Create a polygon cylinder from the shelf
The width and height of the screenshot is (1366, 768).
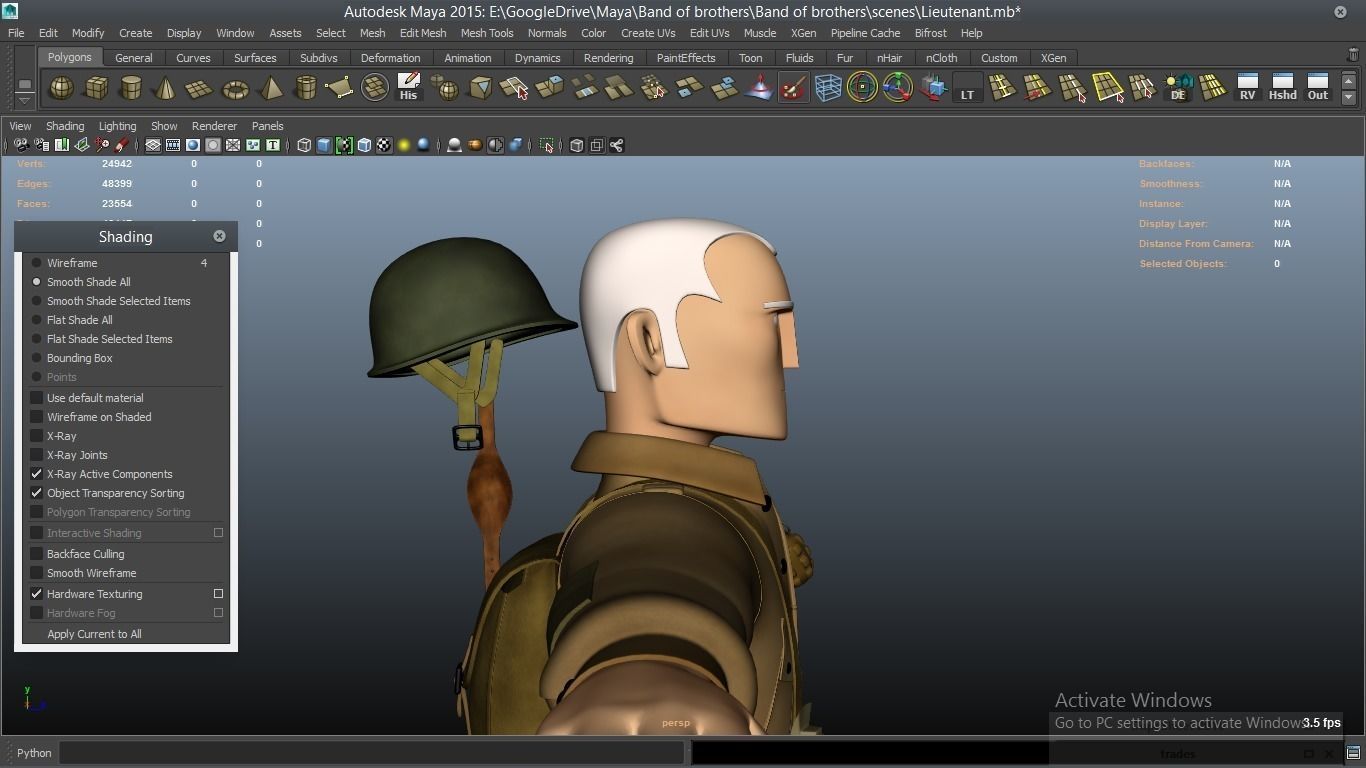tap(131, 88)
